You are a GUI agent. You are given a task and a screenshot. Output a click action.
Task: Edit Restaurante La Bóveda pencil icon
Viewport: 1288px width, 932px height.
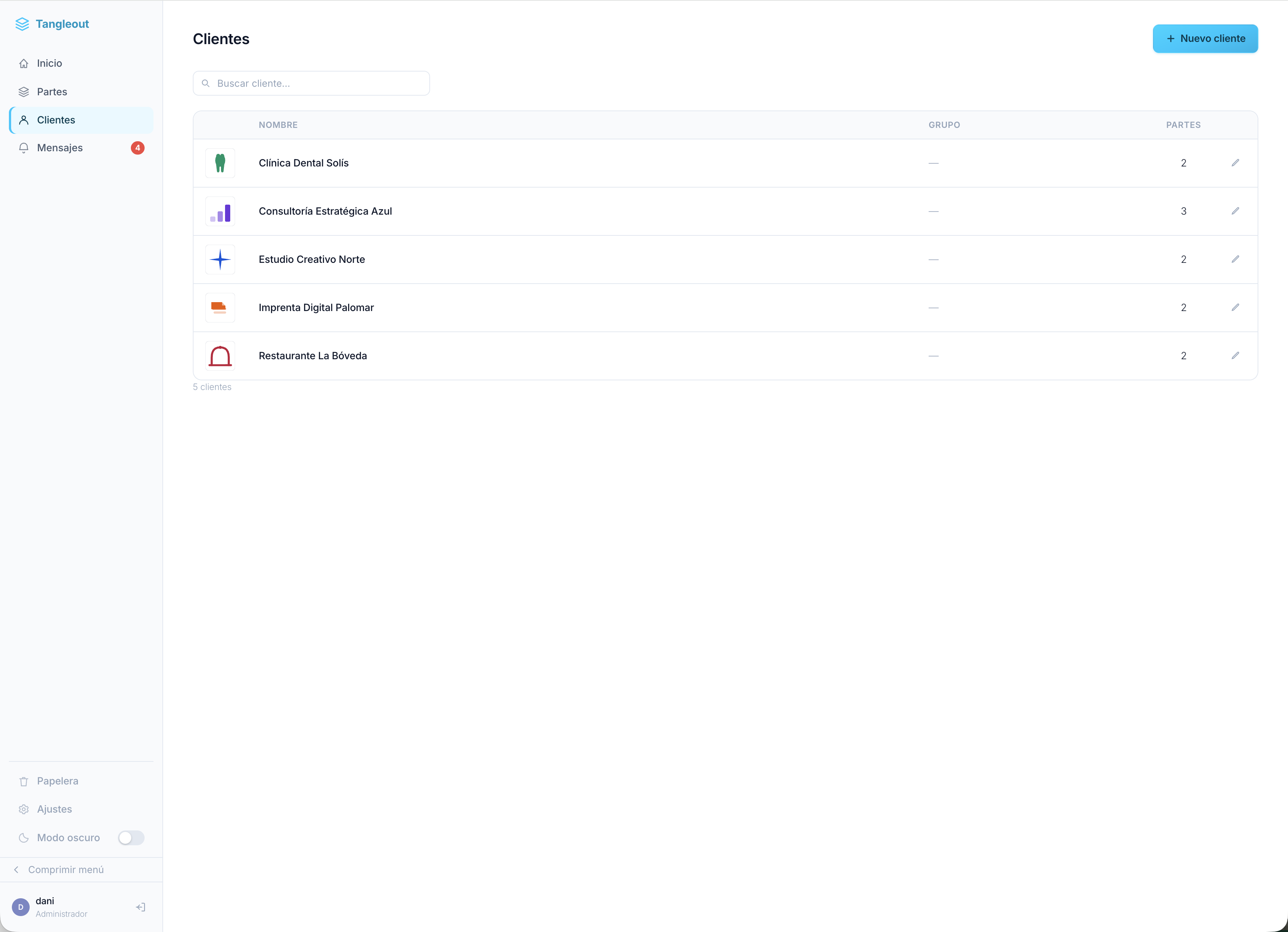tap(1235, 356)
